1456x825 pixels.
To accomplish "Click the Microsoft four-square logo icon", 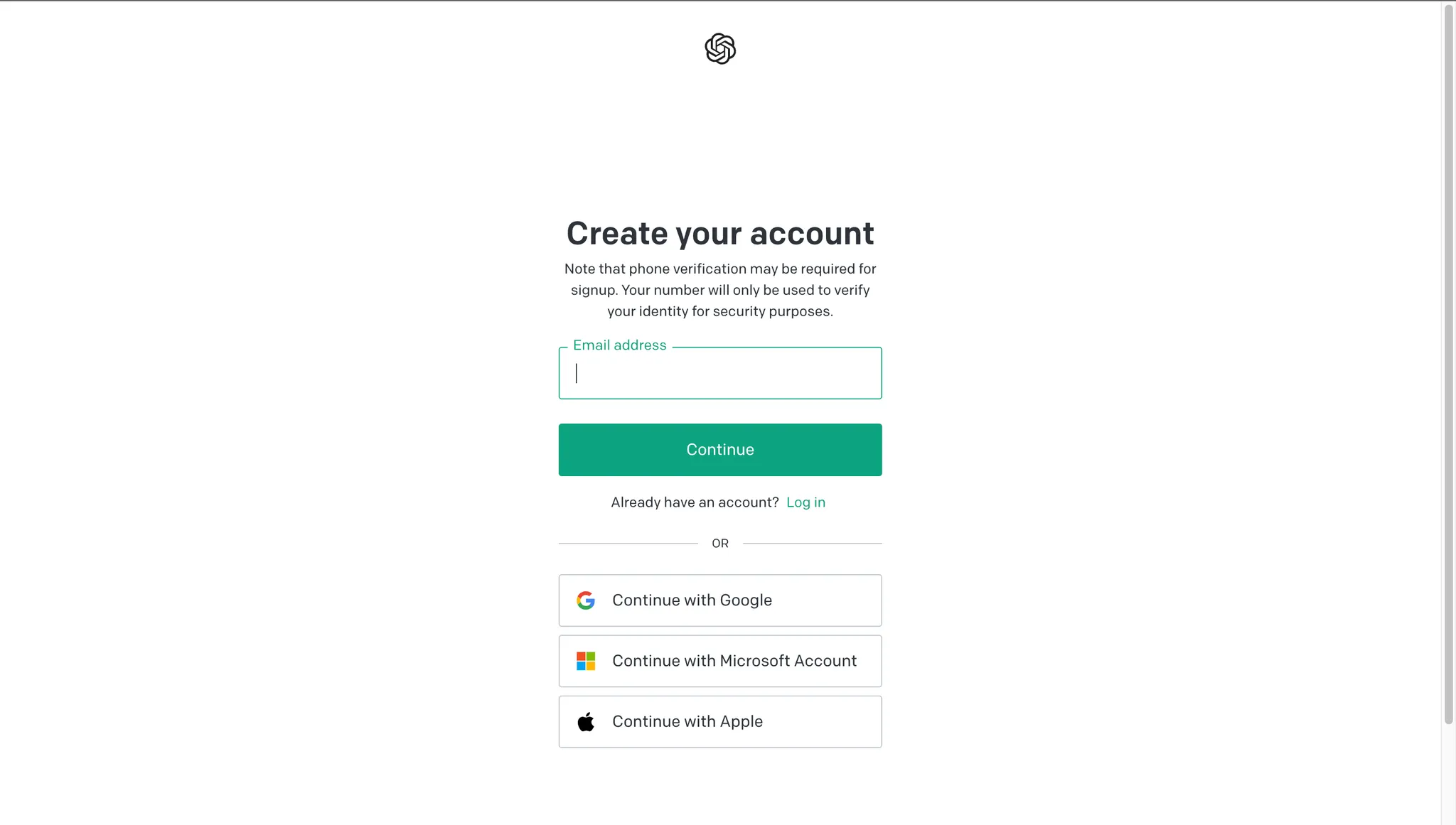I will click(586, 661).
